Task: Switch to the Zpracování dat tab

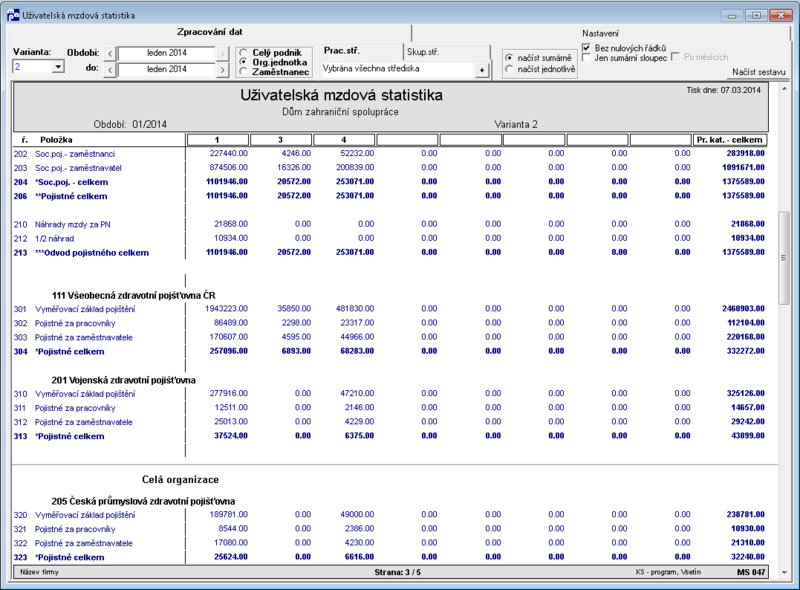Action: [210, 32]
